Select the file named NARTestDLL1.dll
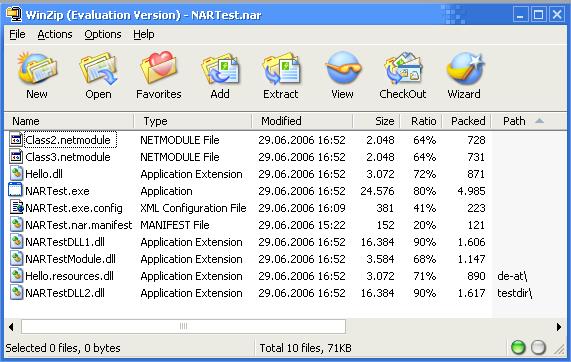This screenshot has width=571, height=362. [x=65, y=242]
